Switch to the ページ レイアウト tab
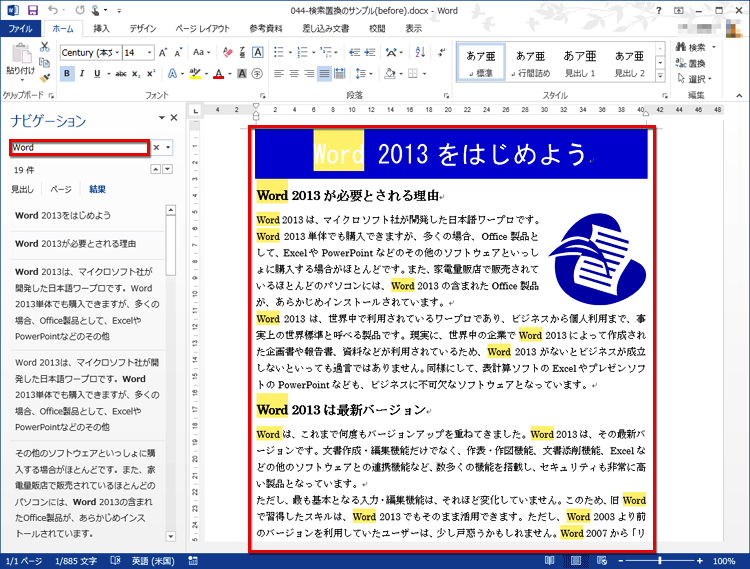The image size is (750, 569). pos(202,29)
